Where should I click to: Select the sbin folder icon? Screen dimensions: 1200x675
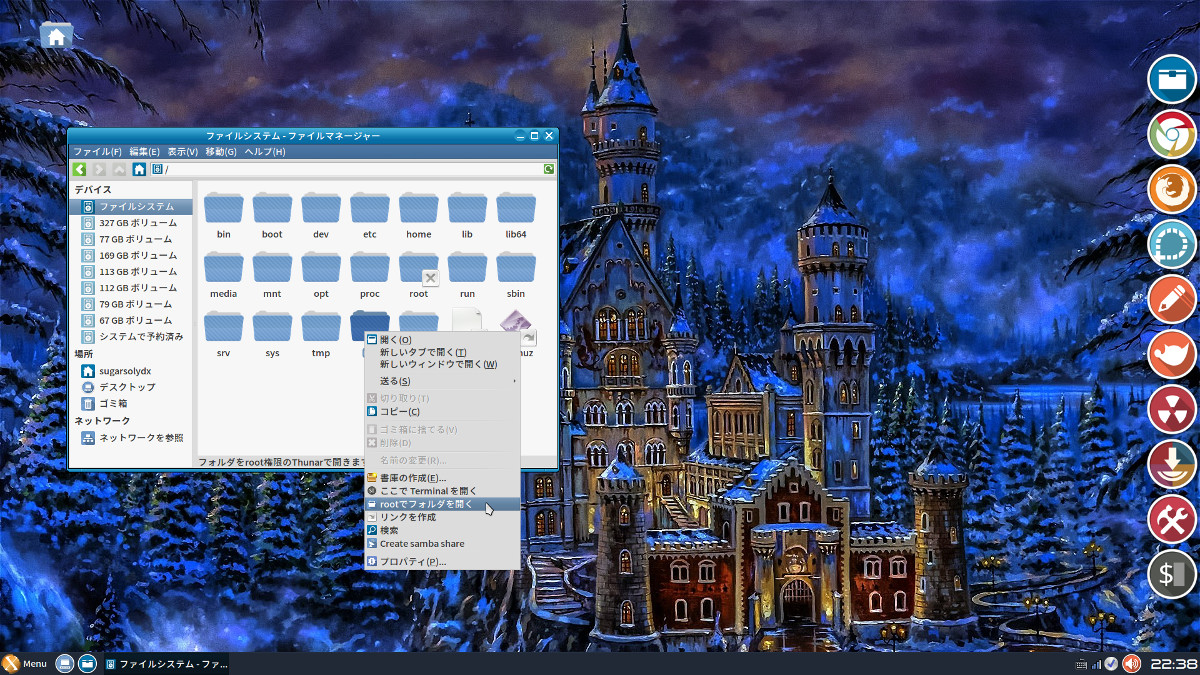pos(516,267)
